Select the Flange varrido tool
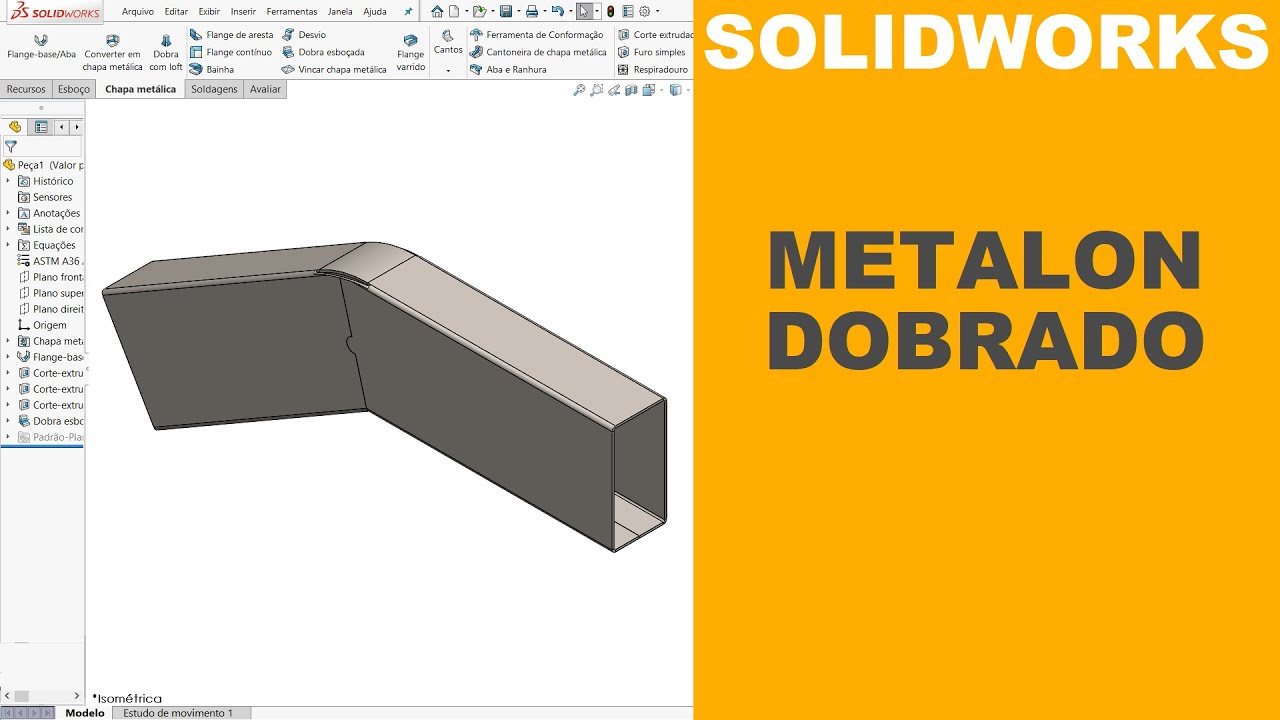Image resolution: width=1280 pixels, height=720 pixels. [411, 53]
